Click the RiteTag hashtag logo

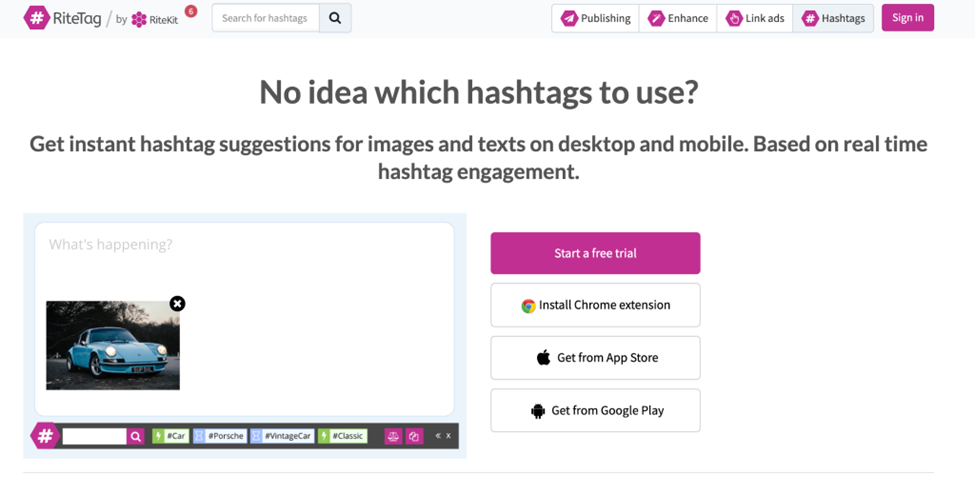37,17
